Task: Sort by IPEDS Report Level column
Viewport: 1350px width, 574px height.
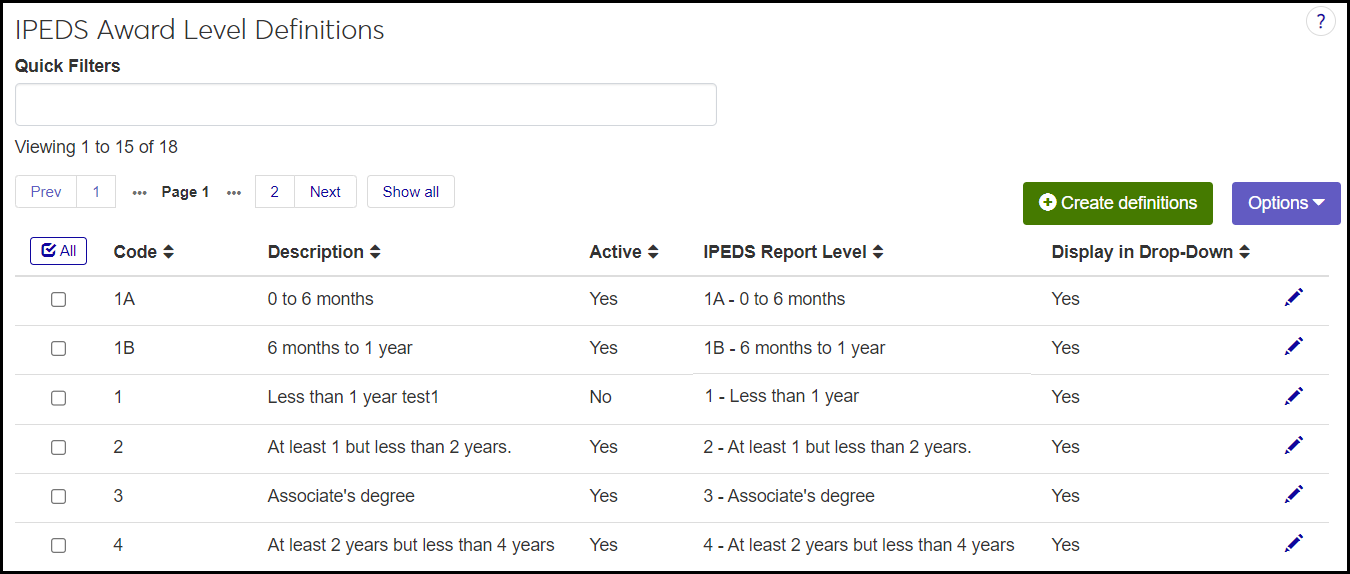Action: (877, 253)
